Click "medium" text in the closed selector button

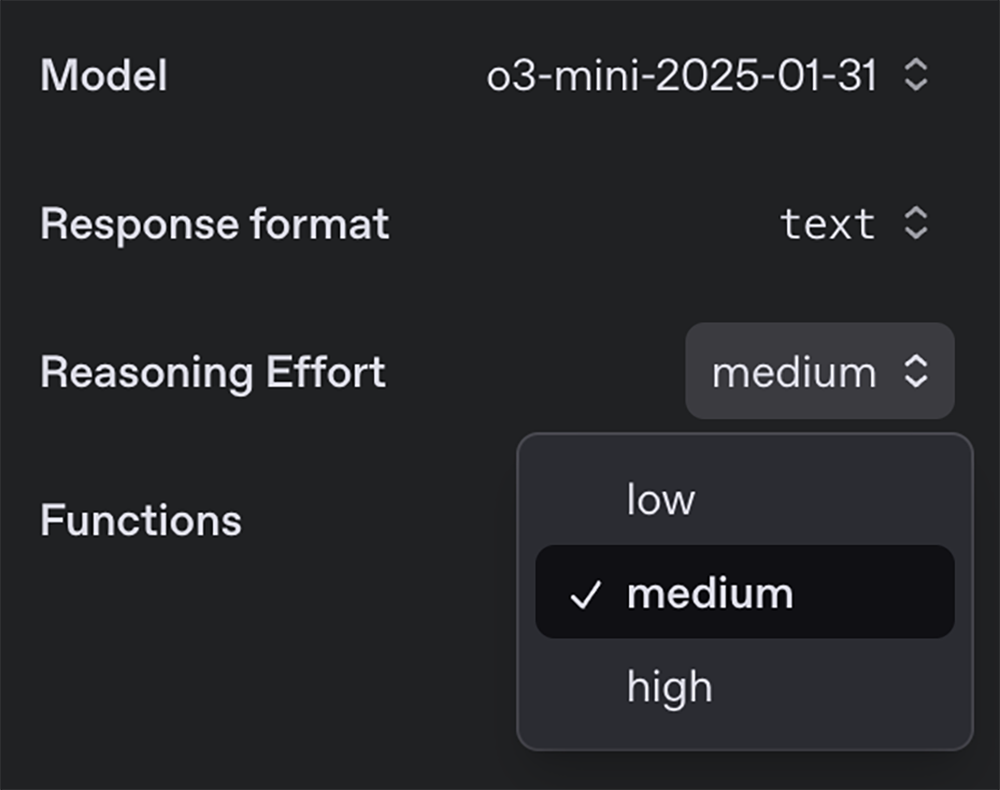tap(793, 372)
